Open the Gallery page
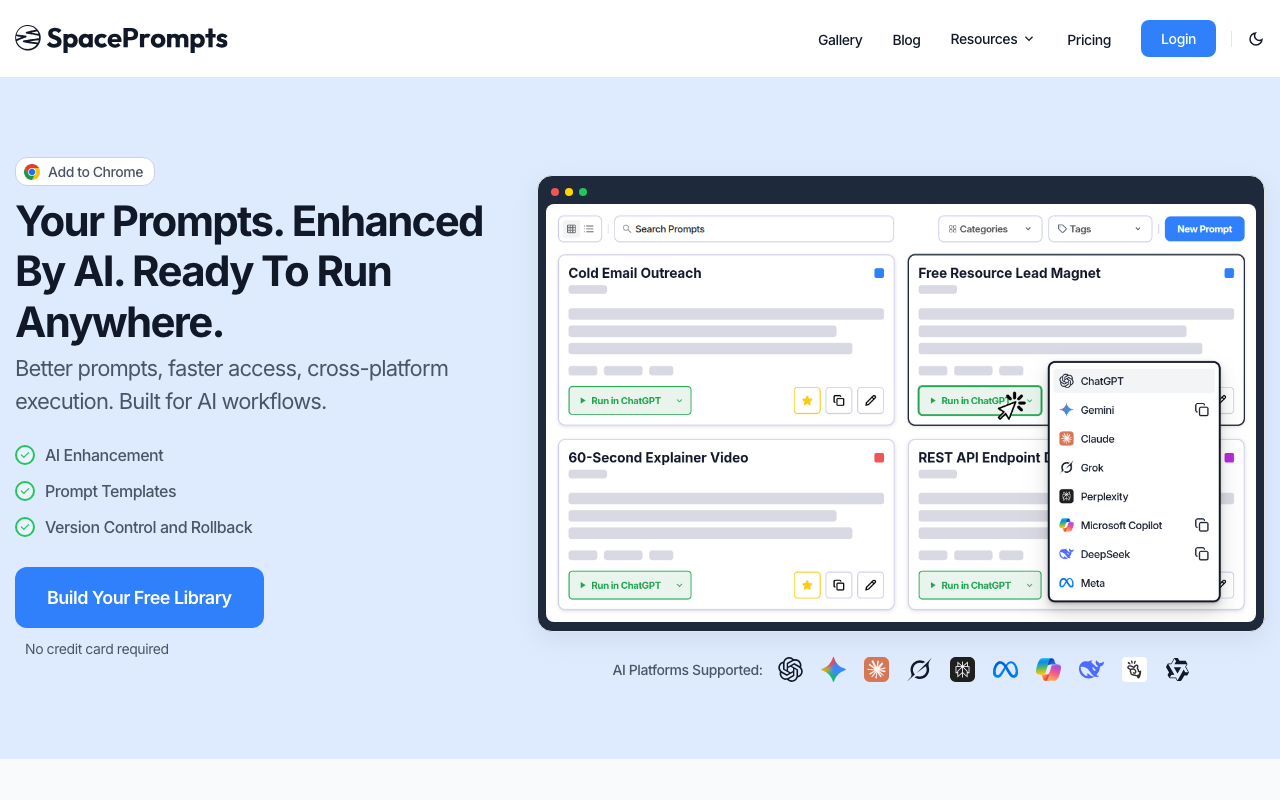The width and height of the screenshot is (1280, 800). tap(840, 40)
